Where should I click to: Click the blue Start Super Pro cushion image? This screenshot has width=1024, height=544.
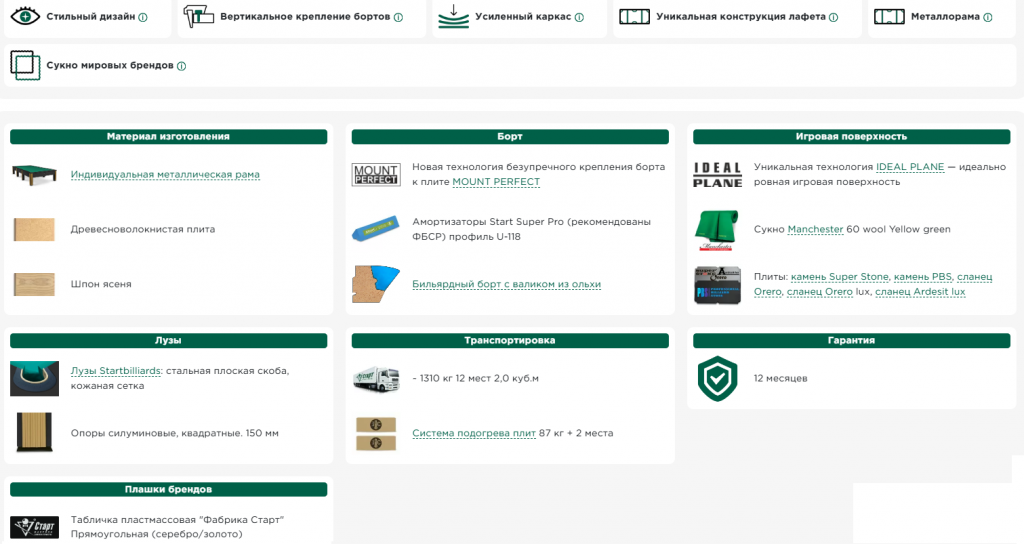click(376, 229)
